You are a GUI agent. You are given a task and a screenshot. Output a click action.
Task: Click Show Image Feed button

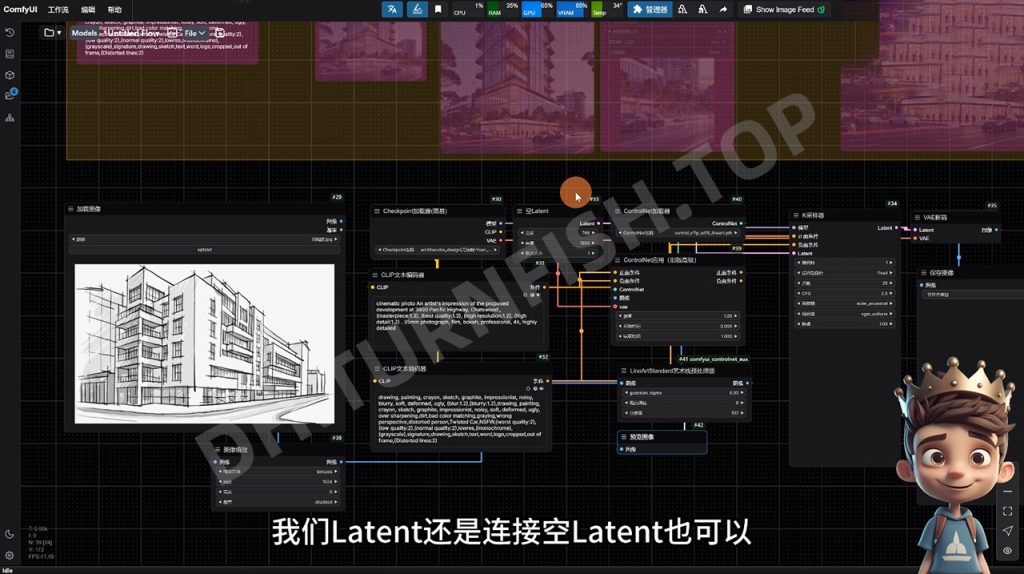point(785,9)
